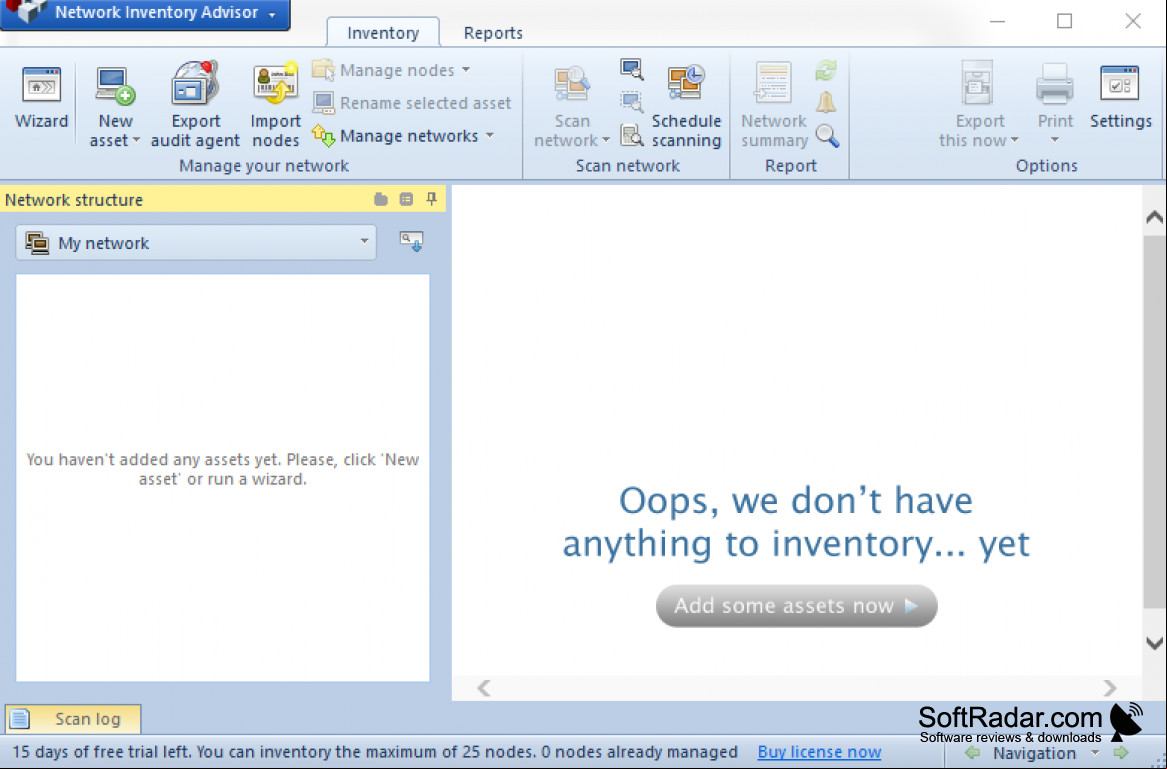This screenshot has width=1167, height=769.
Task: Click the green forward arrow beside Navigation
Action: click(1121, 753)
